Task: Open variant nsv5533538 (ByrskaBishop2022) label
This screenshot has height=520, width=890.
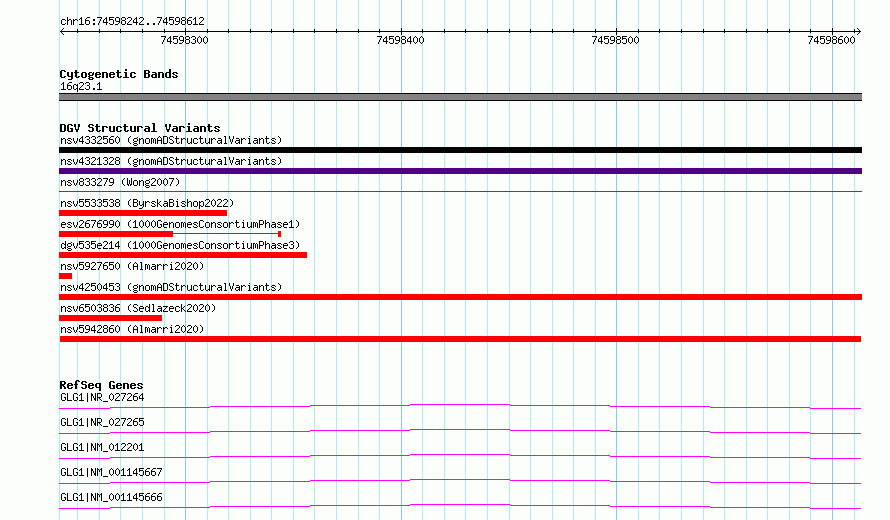Action: click(147, 203)
